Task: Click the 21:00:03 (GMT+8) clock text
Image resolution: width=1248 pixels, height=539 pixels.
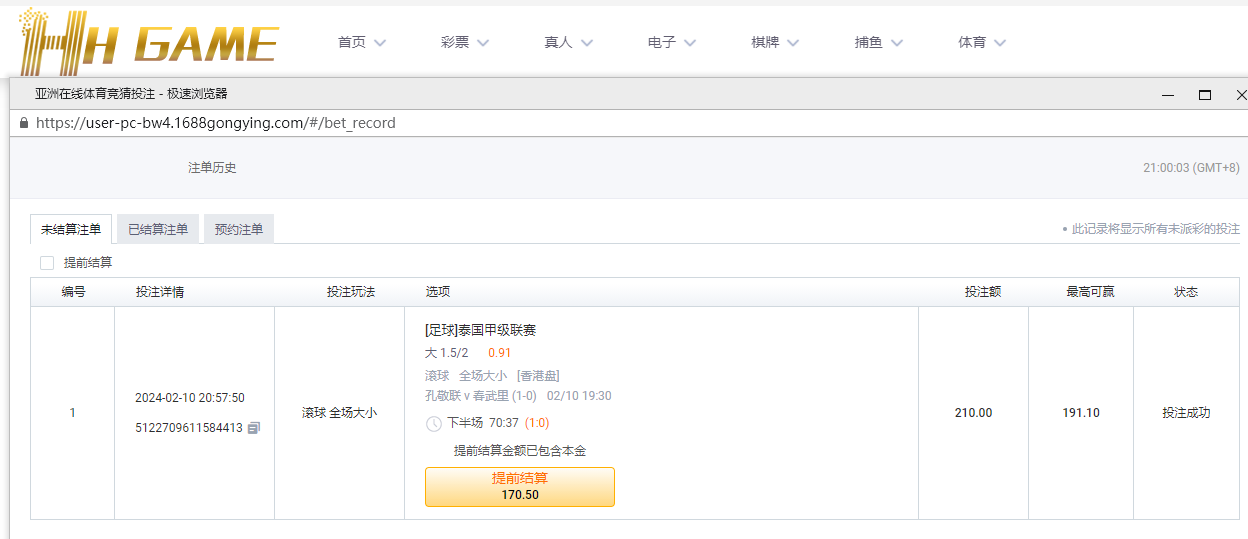Action: point(1191,168)
